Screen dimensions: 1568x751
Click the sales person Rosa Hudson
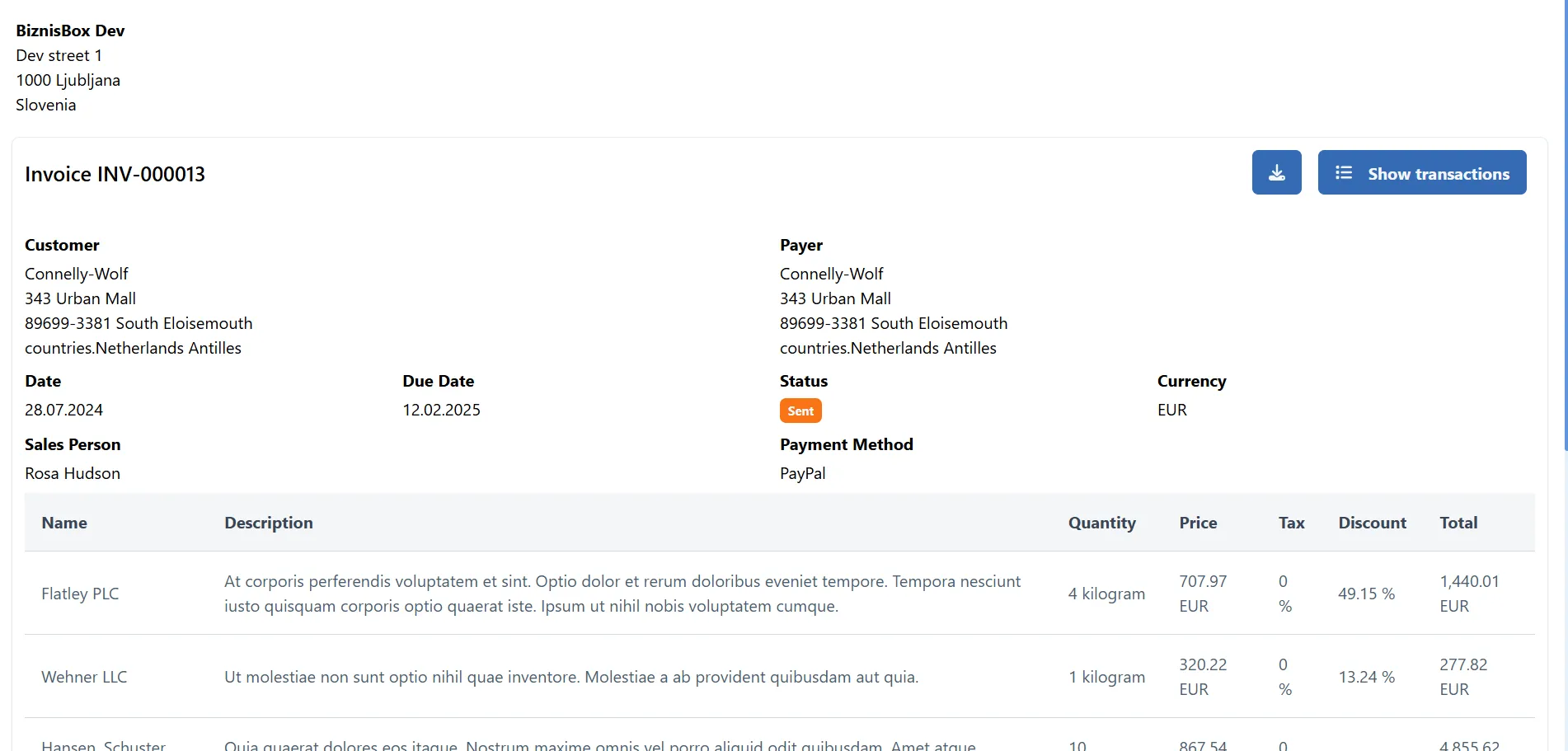point(72,472)
